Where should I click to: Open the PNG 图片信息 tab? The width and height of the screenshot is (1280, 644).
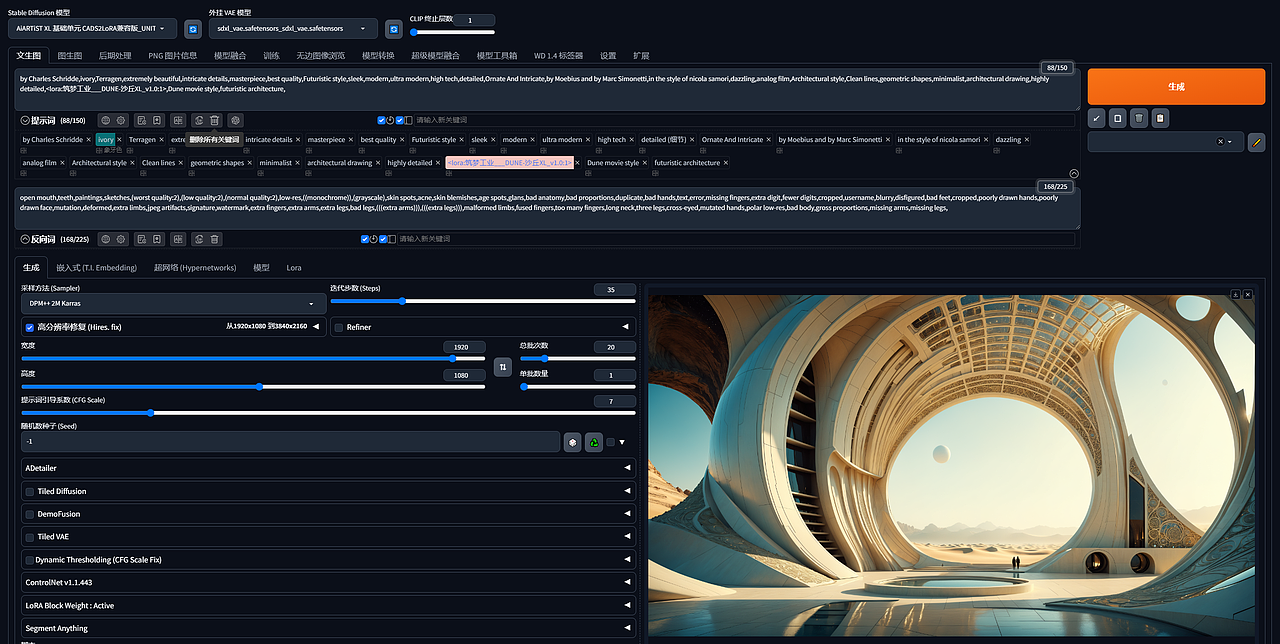click(x=172, y=56)
